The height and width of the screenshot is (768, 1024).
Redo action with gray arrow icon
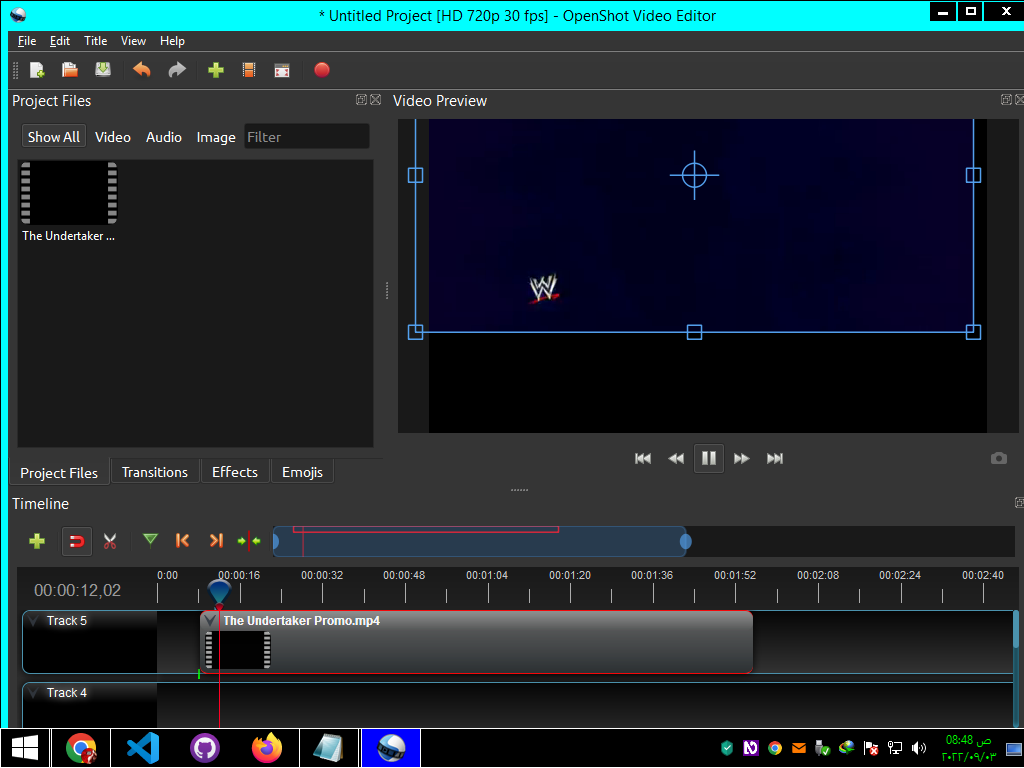coord(177,70)
